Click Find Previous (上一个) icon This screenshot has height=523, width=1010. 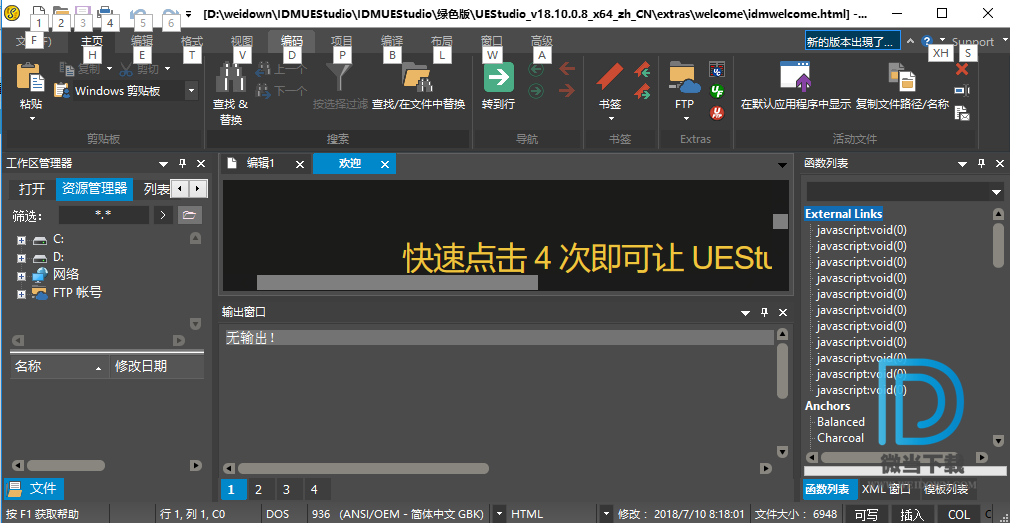click(x=262, y=69)
